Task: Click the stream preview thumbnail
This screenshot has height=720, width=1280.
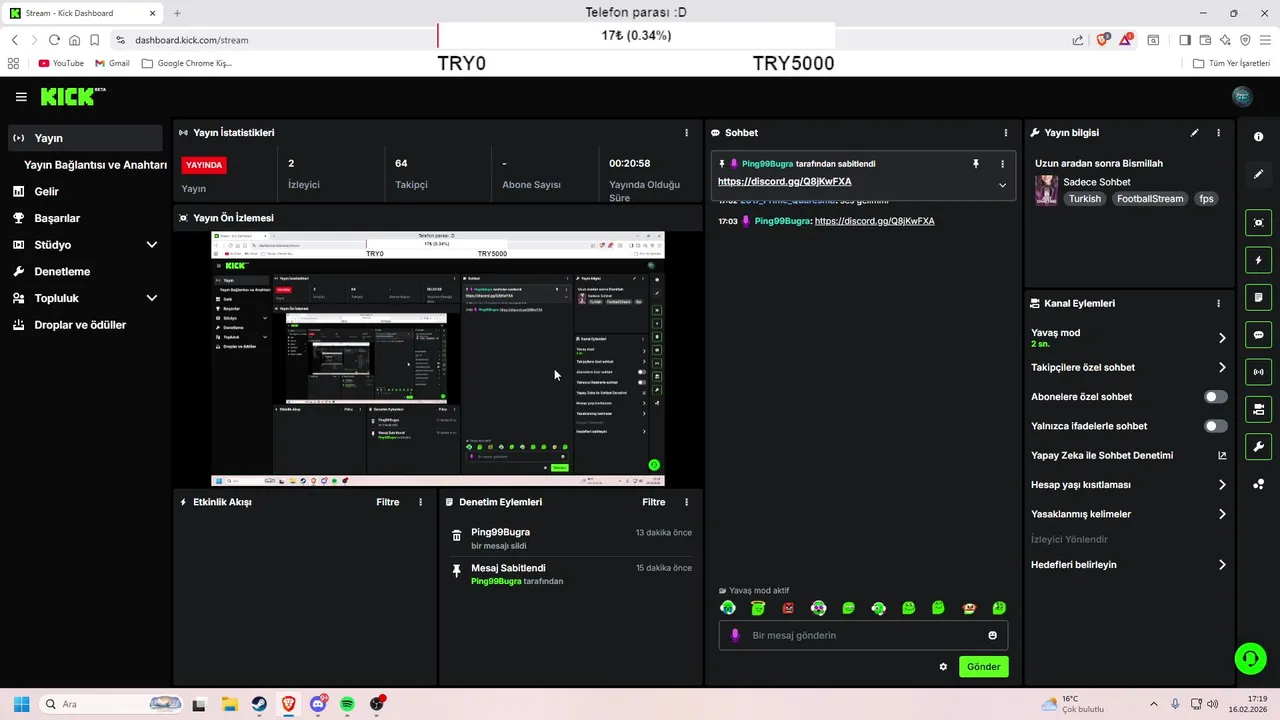Action: coord(438,358)
